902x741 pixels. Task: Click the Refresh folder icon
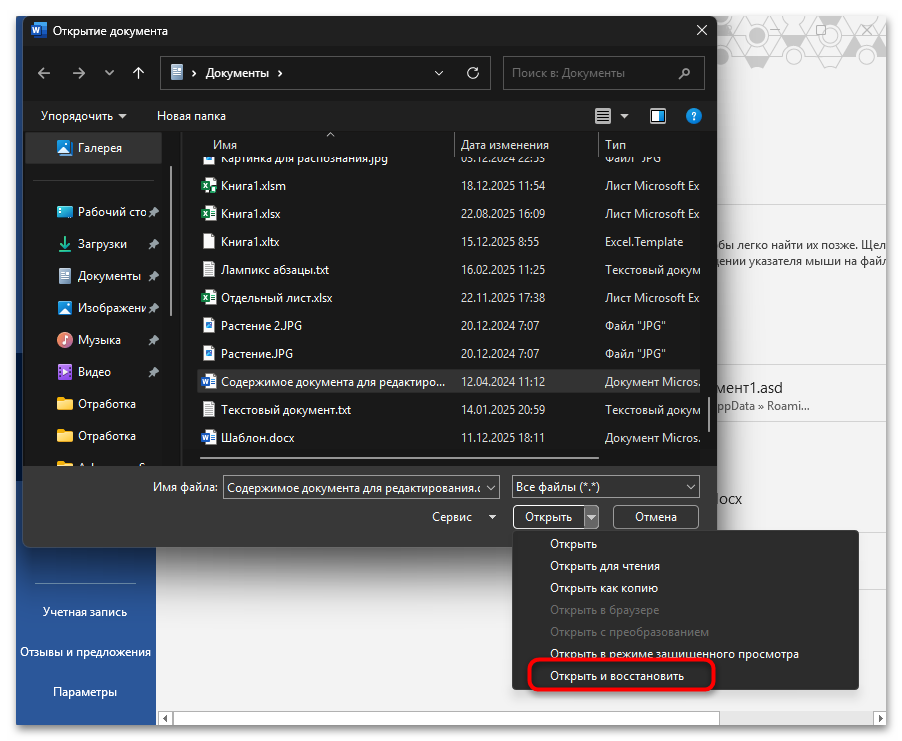coord(473,73)
